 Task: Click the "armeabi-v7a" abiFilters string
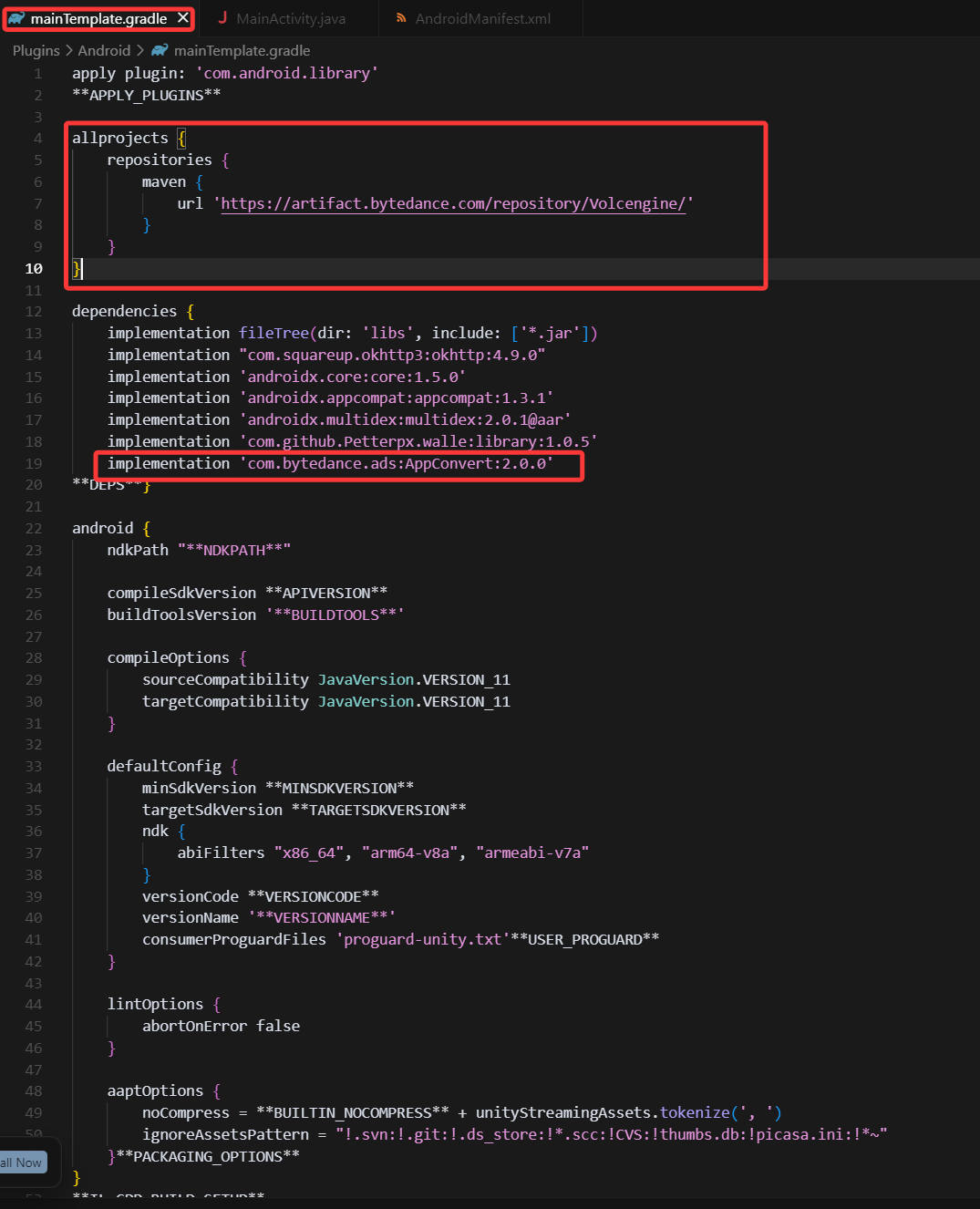(532, 852)
